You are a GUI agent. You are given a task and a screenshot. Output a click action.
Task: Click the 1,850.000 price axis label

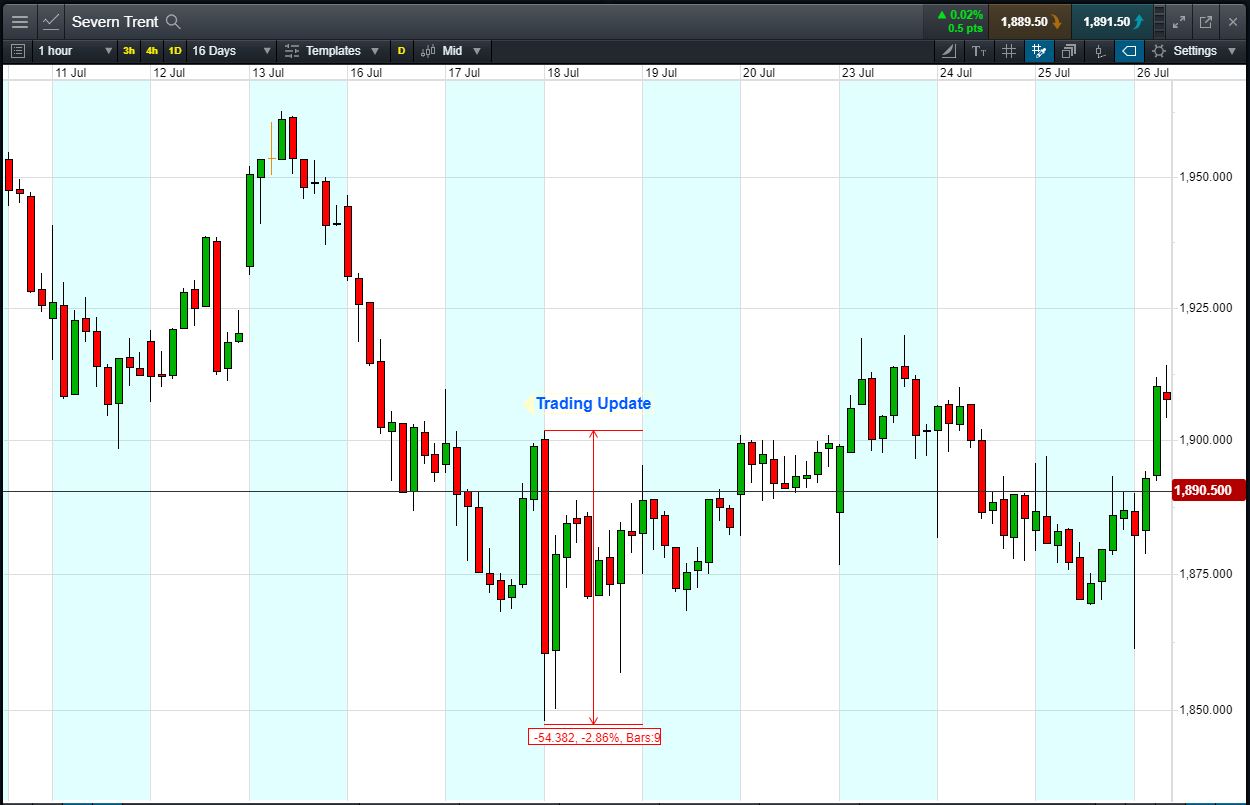tap(1206, 710)
